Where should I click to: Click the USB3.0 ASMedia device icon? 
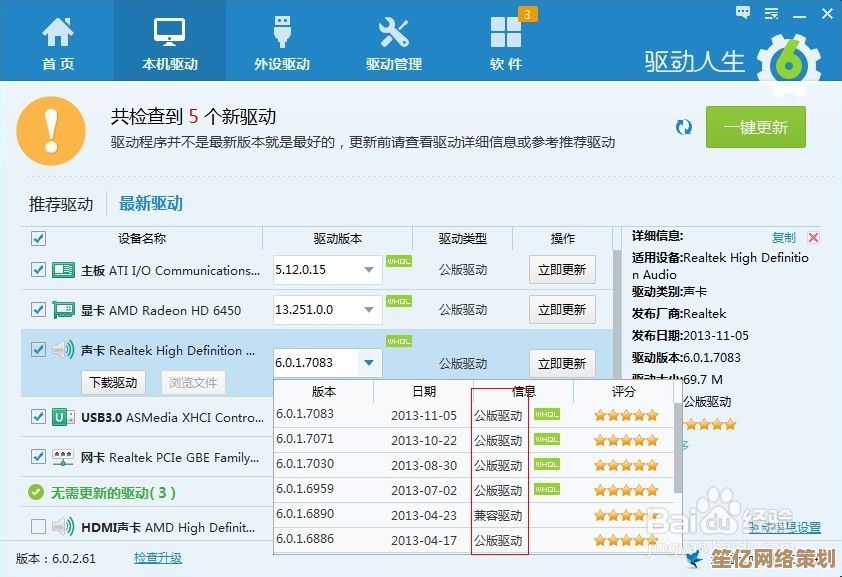click(63, 417)
